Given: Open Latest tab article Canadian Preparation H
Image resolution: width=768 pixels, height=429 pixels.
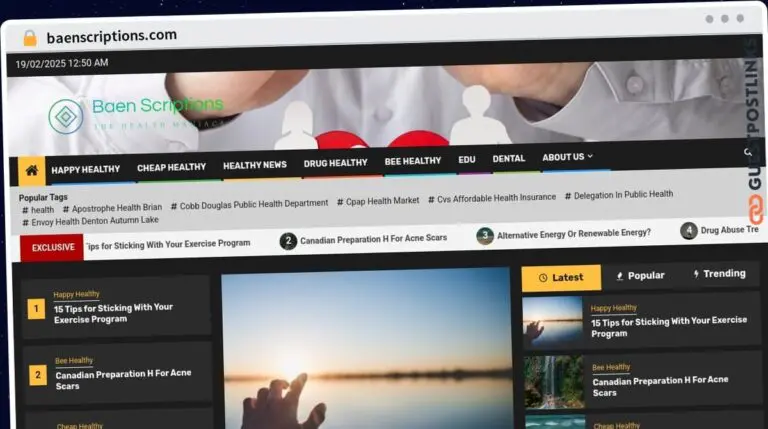Looking at the screenshot, I should click(x=660, y=386).
